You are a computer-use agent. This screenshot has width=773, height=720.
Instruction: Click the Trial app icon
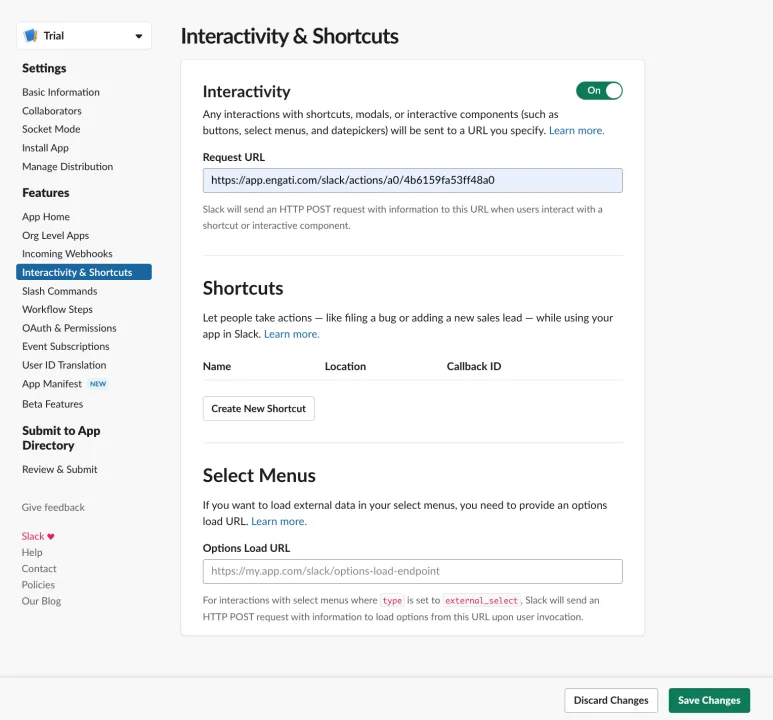[31, 36]
